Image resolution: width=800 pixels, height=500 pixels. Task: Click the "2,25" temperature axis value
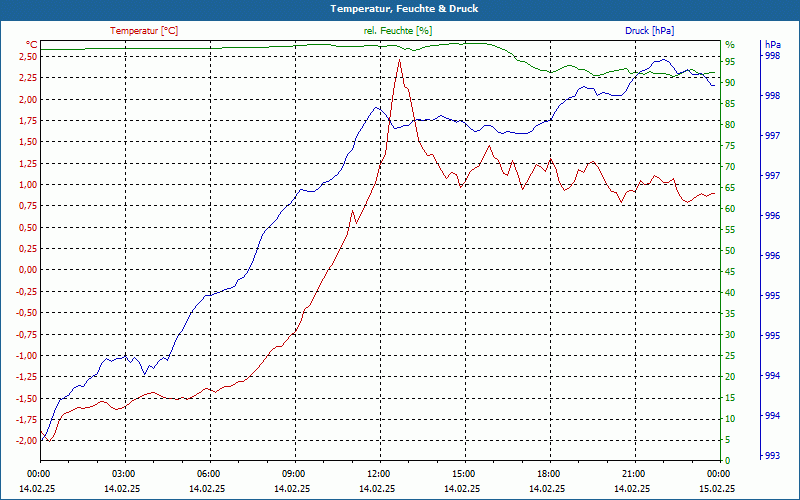pyautogui.click(x=28, y=78)
